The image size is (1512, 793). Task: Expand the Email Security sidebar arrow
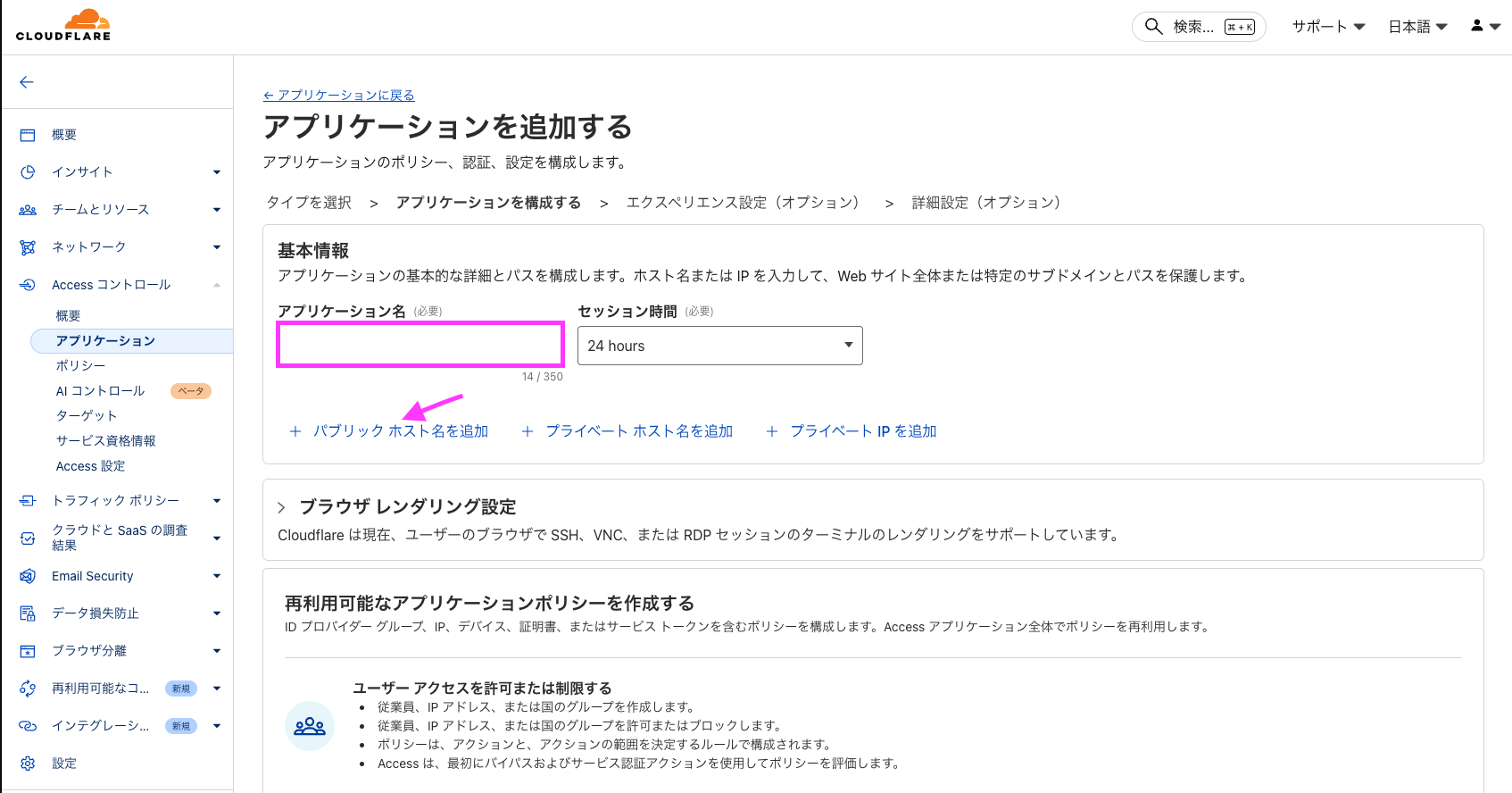(x=217, y=576)
